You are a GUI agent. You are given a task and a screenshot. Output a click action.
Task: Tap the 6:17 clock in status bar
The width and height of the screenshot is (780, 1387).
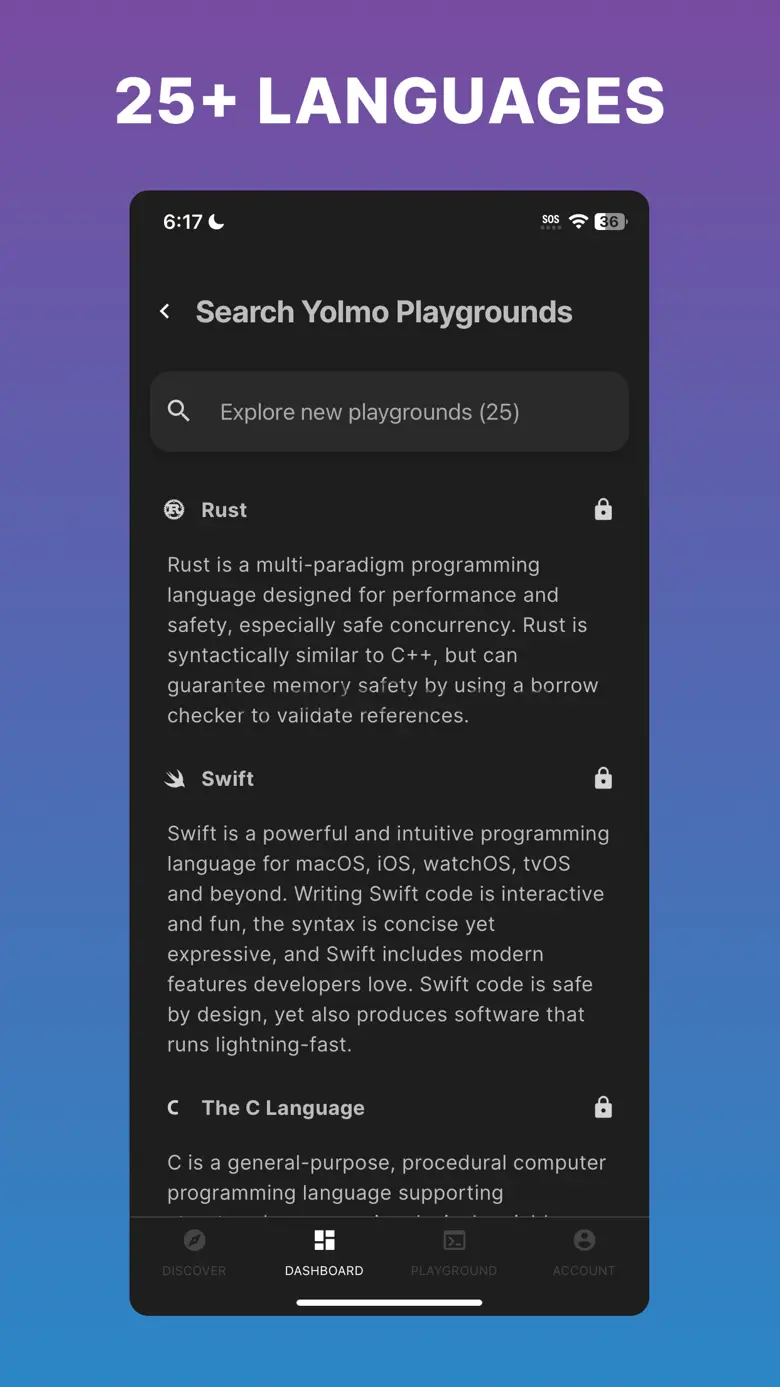click(x=183, y=222)
